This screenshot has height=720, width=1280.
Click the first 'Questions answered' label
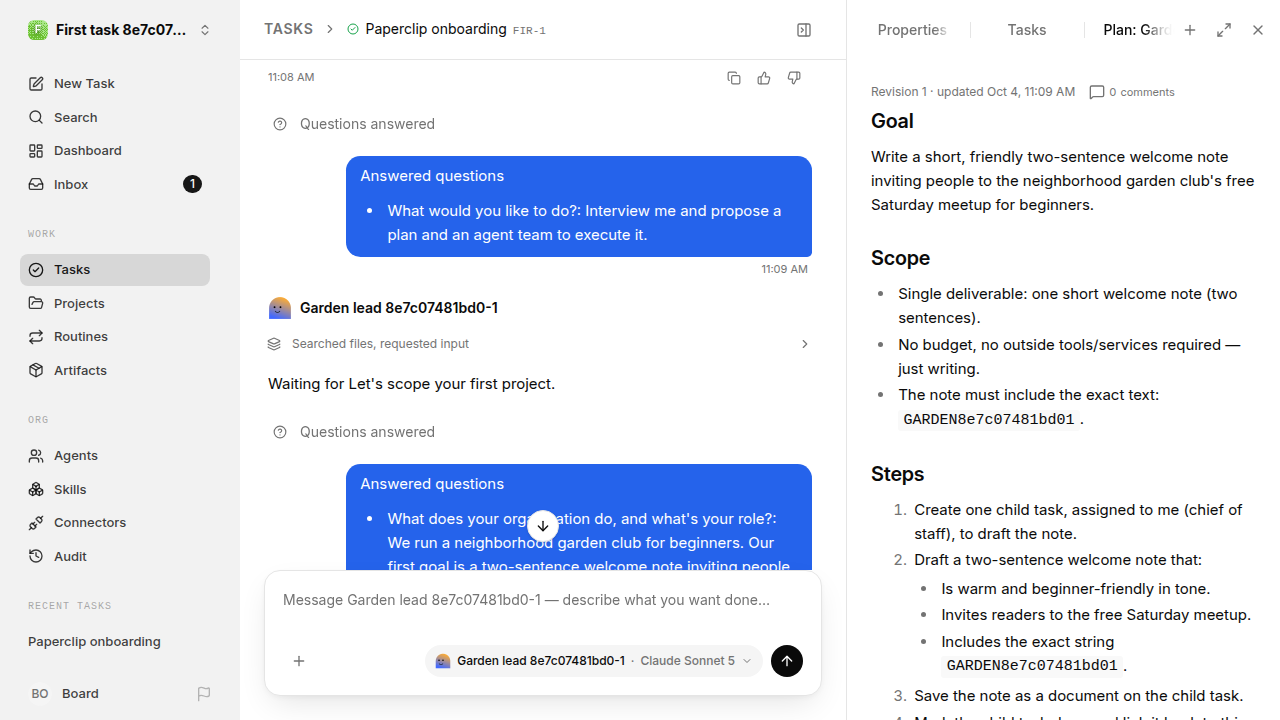367,124
